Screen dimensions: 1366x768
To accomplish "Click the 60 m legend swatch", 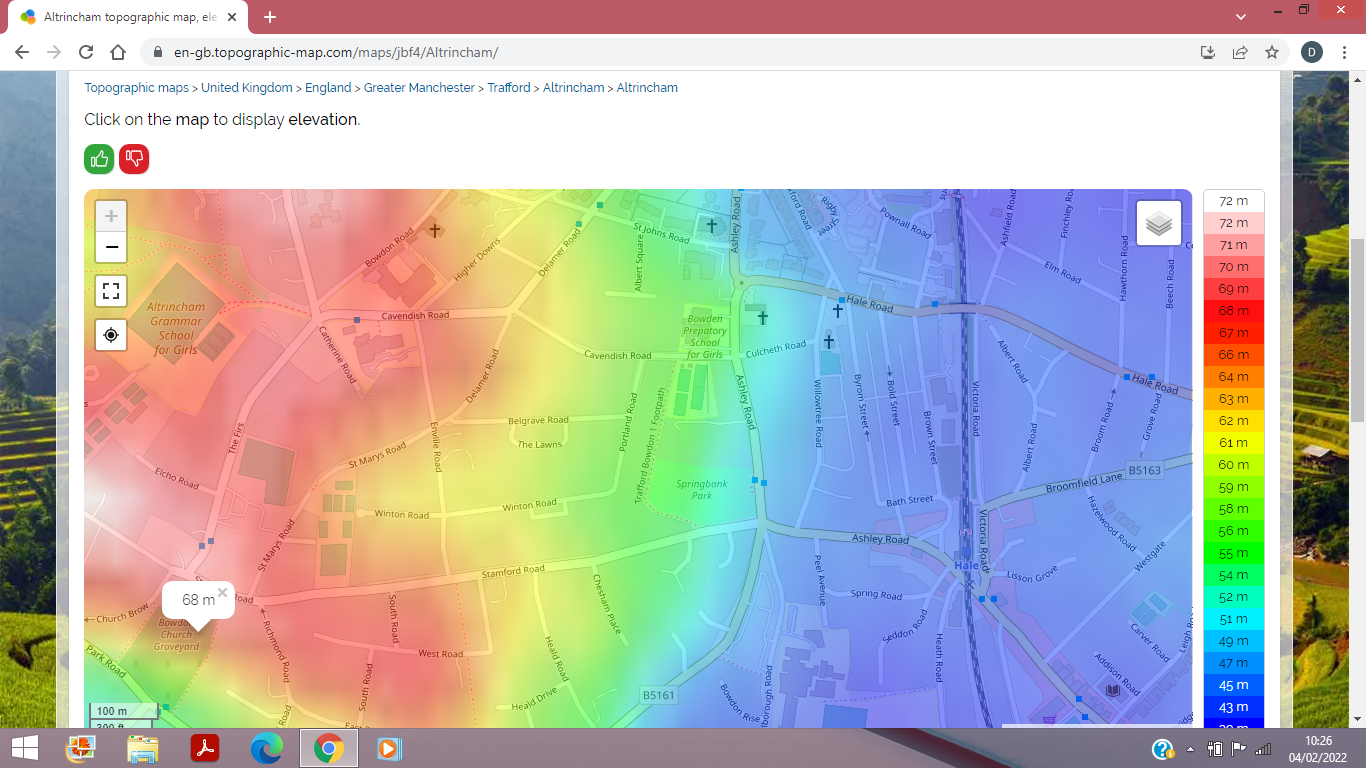I will click(x=1234, y=465).
